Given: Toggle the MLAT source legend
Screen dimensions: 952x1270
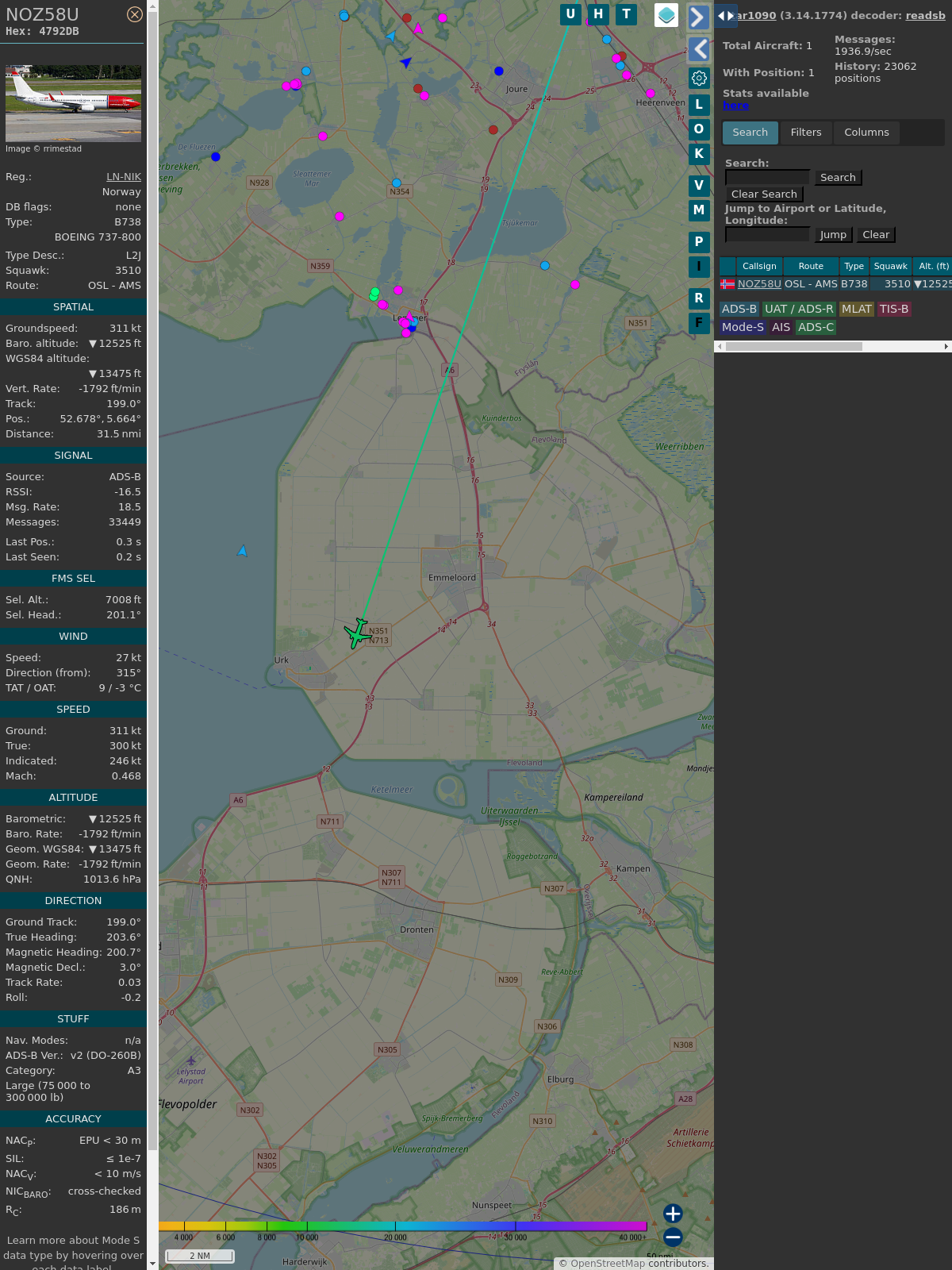Looking at the screenshot, I should [x=857, y=310].
